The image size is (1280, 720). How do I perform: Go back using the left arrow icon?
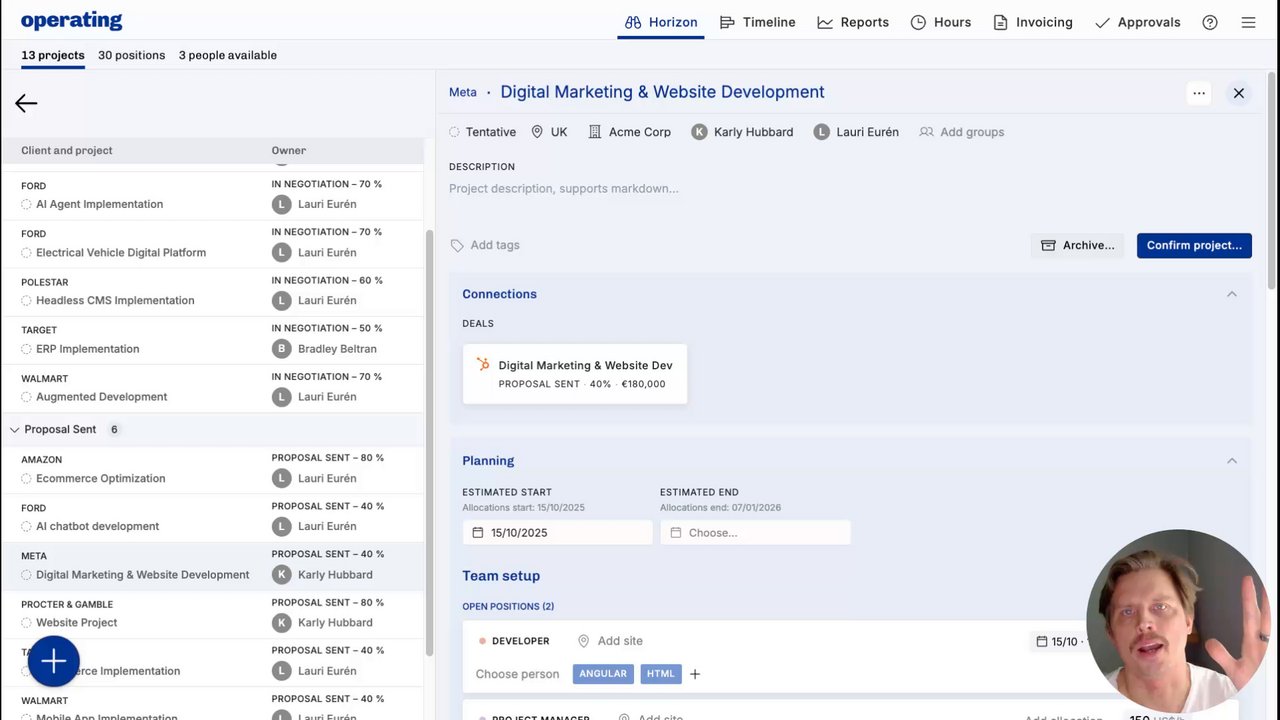click(26, 103)
